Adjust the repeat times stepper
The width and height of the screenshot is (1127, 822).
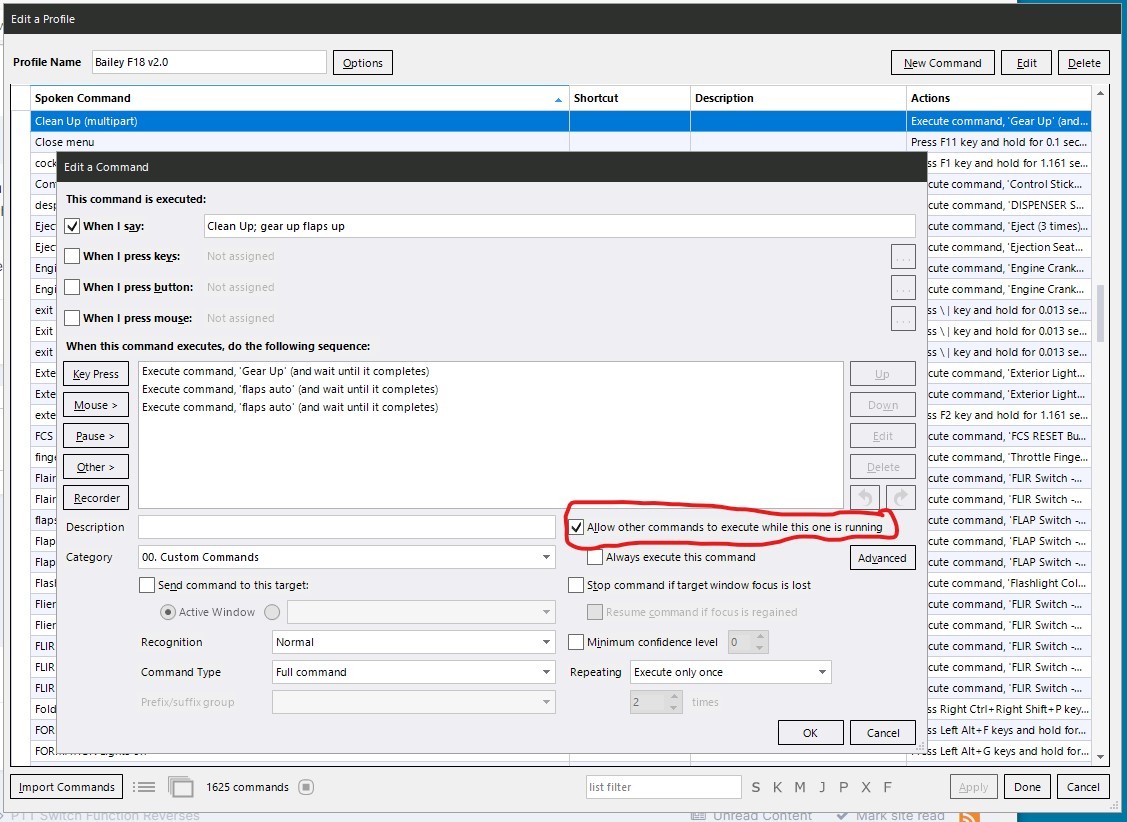(673, 703)
